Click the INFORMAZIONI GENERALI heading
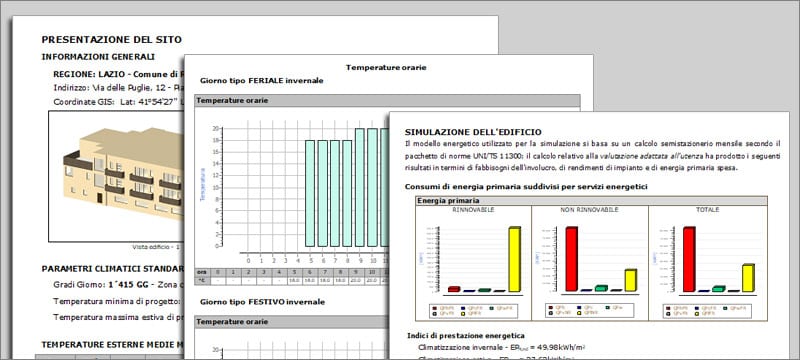The width and height of the screenshot is (800, 360). pyautogui.click(x=98, y=57)
